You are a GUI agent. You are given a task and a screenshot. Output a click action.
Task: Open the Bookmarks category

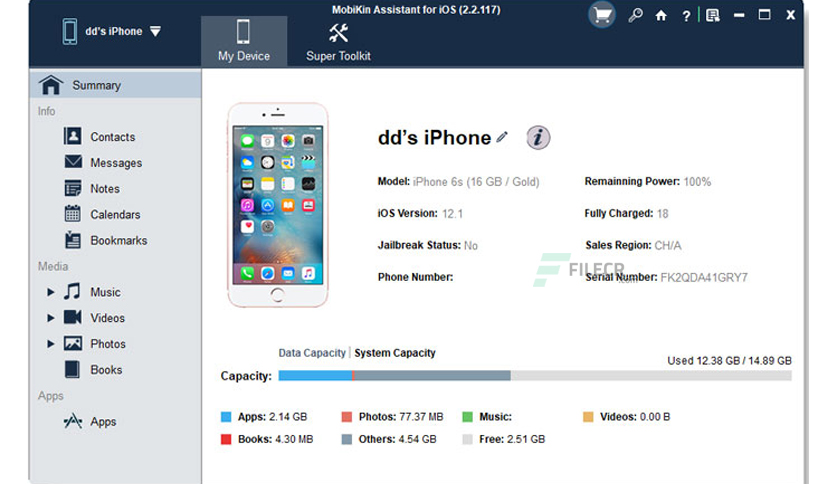point(119,240)
